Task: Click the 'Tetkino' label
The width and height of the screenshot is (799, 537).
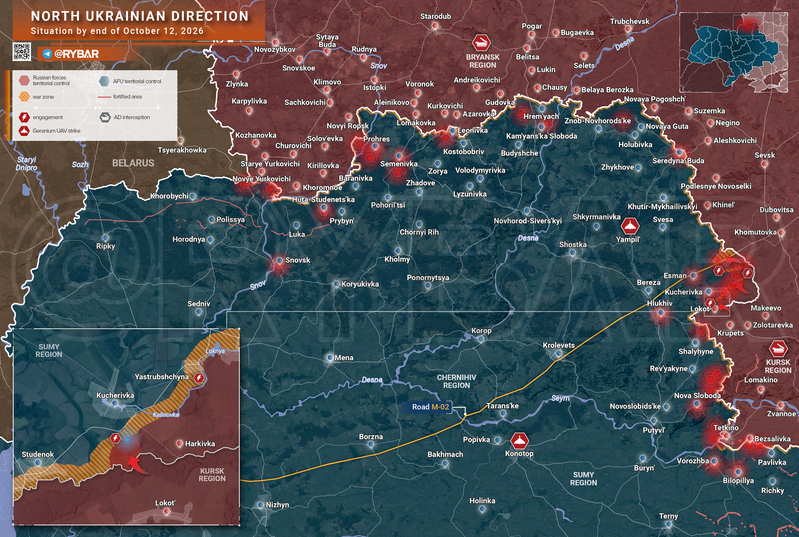Action: [x=726, y=428]
